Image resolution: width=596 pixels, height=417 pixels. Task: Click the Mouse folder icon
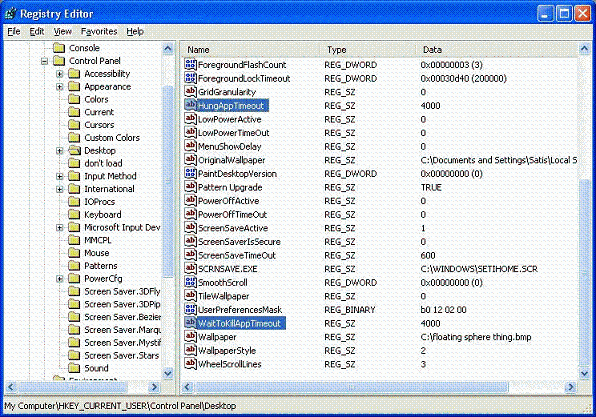[74, 253]
